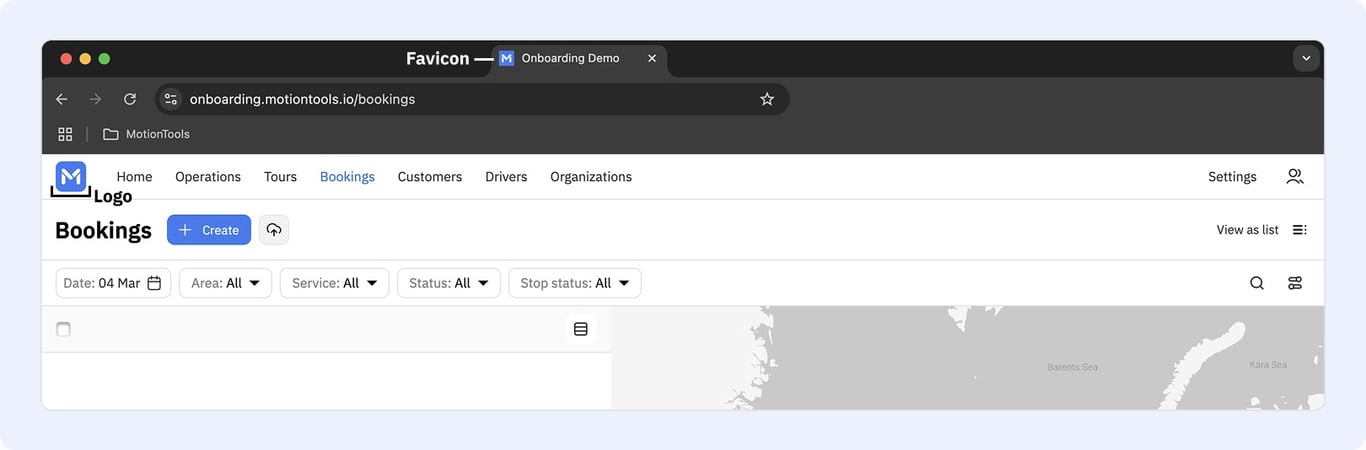This screenshot has height=450, width=1366.
Task: Click the address bar URL field
Action: point(472,99)
